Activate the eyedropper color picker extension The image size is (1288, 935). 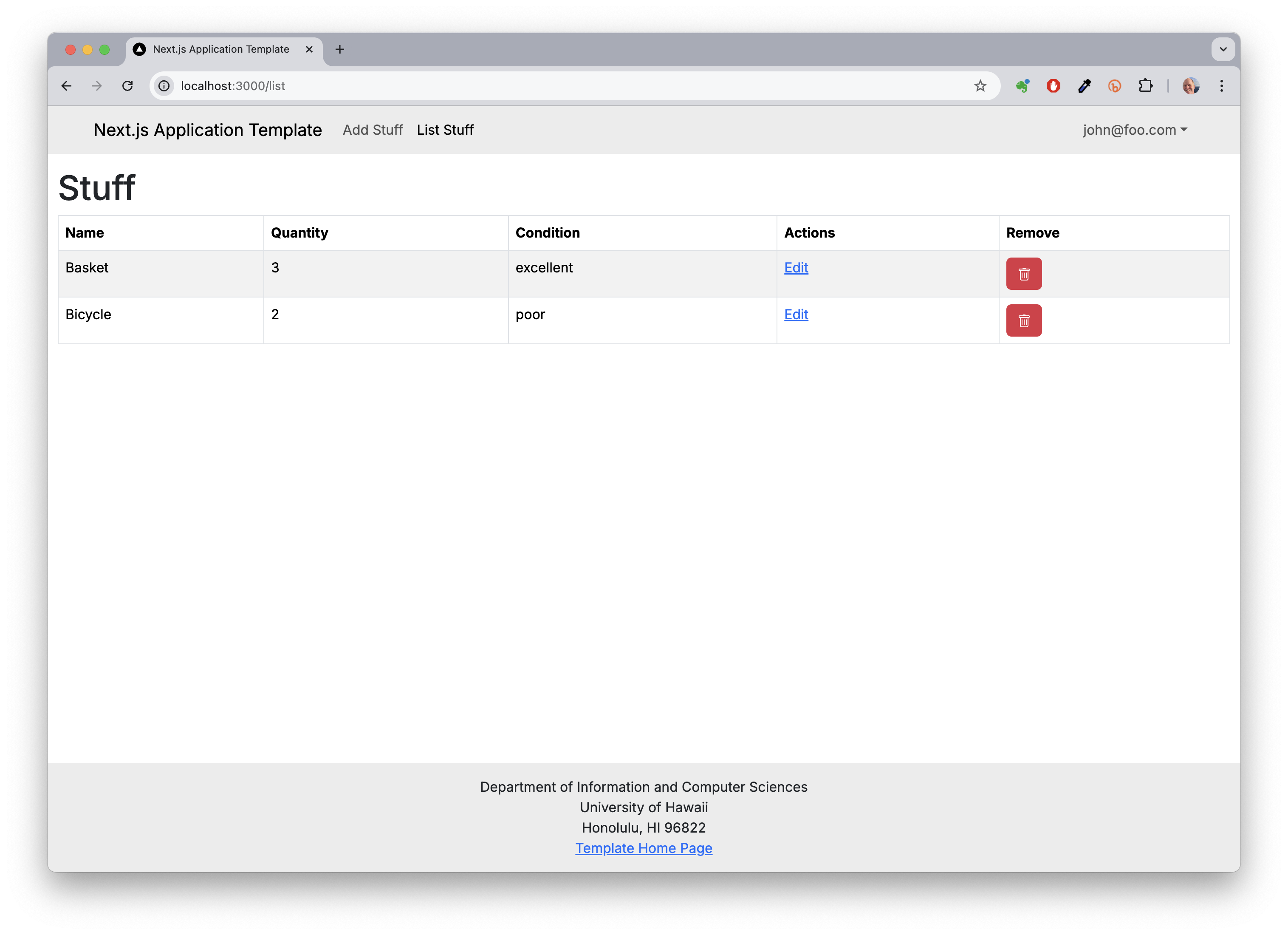pyautogui.click(x=1084, y=86)
